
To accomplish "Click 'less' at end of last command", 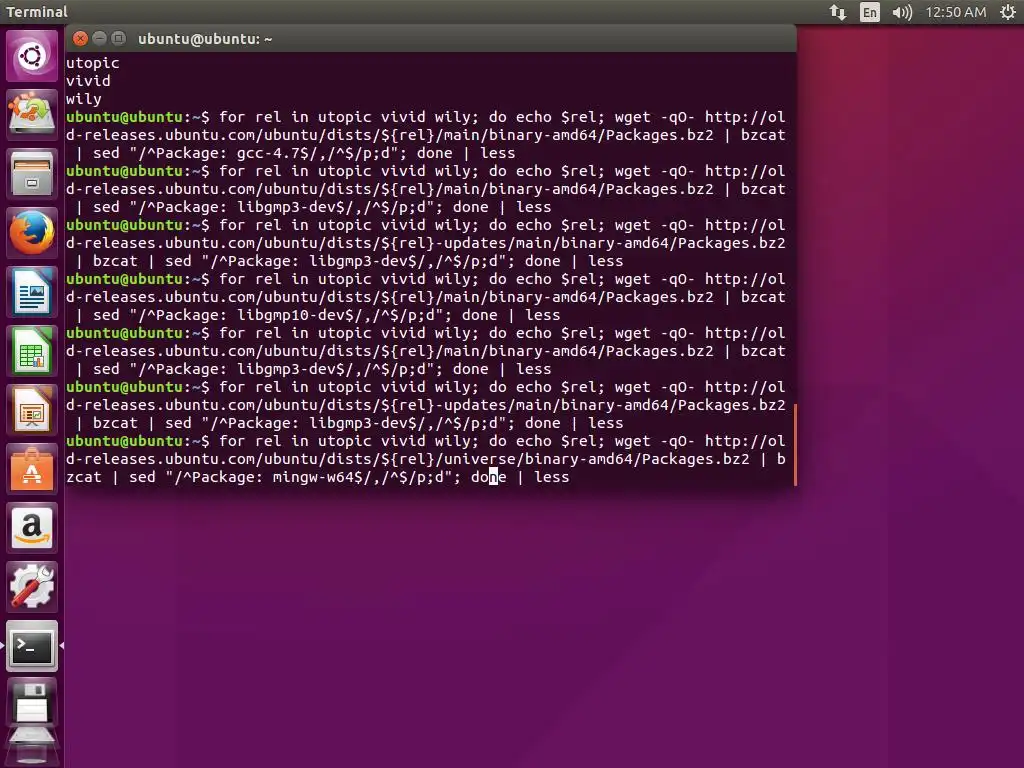I will 552,477.
